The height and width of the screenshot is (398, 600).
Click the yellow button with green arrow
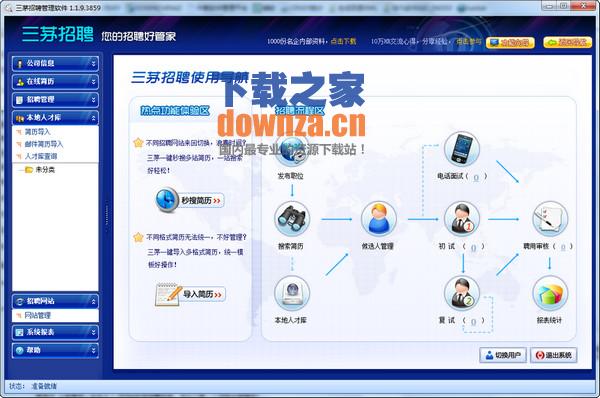[x=567, y=42]
